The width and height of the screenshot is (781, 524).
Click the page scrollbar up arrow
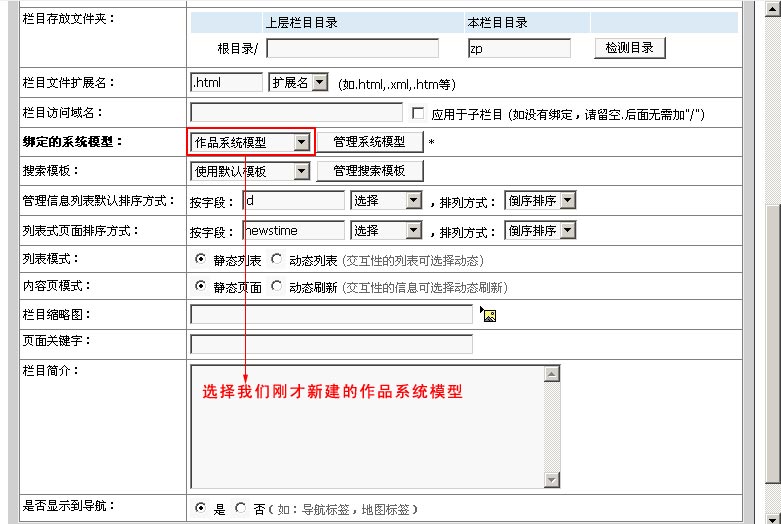pos(772,7)
